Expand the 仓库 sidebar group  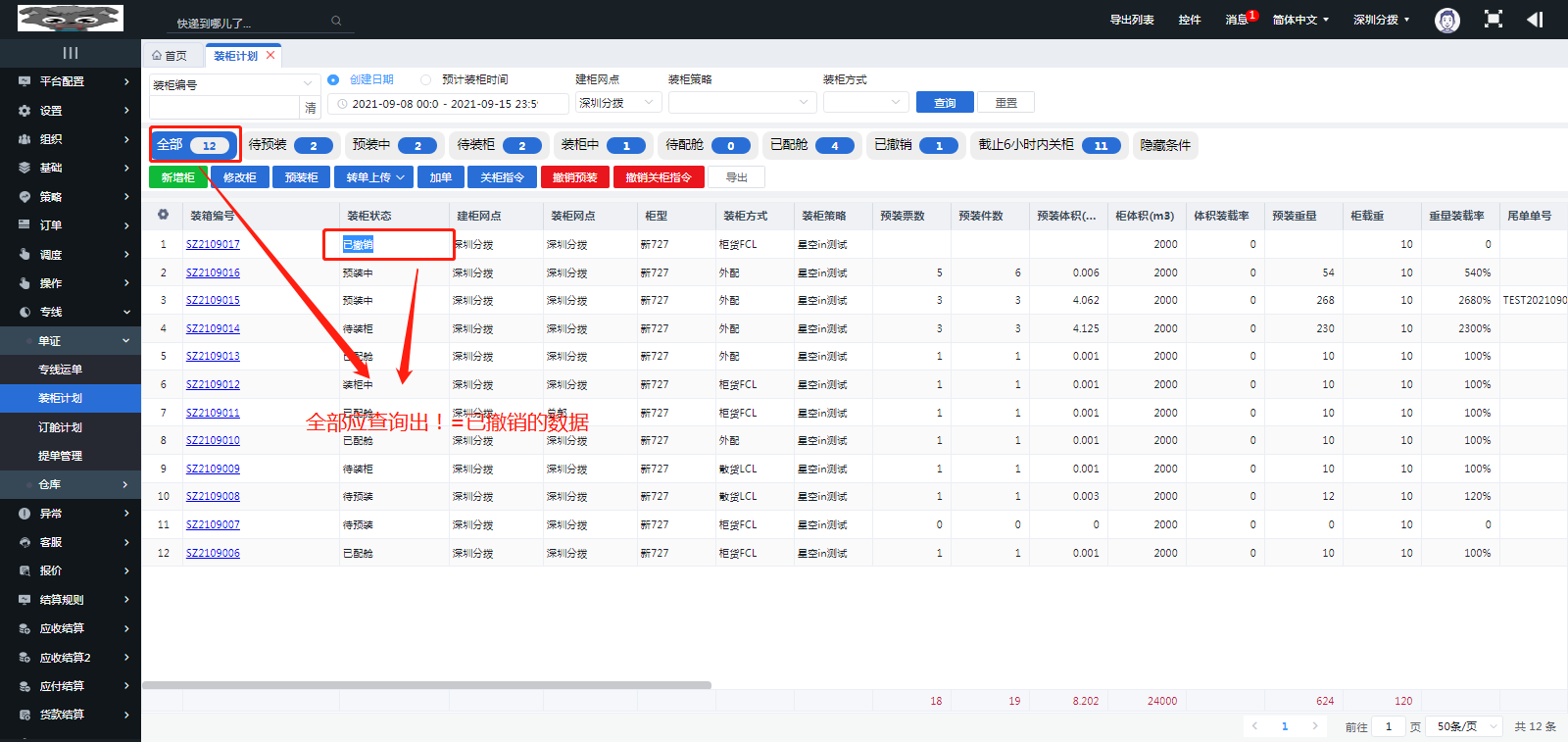tap(71, 484)
